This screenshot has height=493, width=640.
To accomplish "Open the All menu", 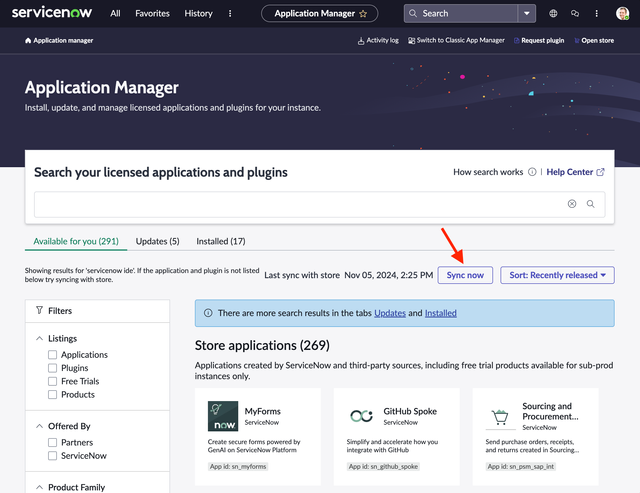I will pyautogui.click(x=115, y=13).
